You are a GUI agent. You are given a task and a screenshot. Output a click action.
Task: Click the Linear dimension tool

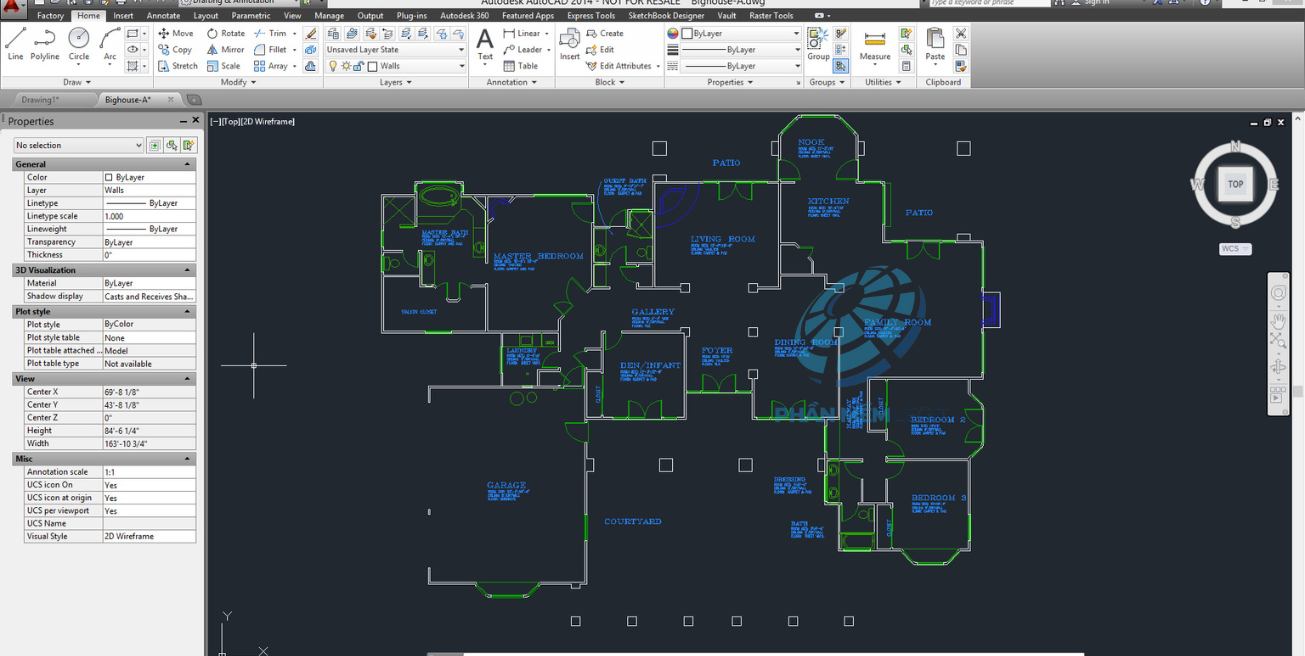coord(521,33)
